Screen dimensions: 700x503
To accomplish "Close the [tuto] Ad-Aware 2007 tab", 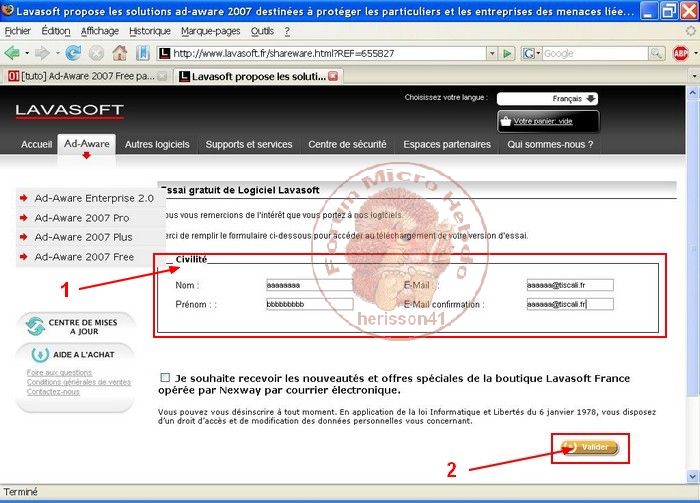I will tap(162, 76).
